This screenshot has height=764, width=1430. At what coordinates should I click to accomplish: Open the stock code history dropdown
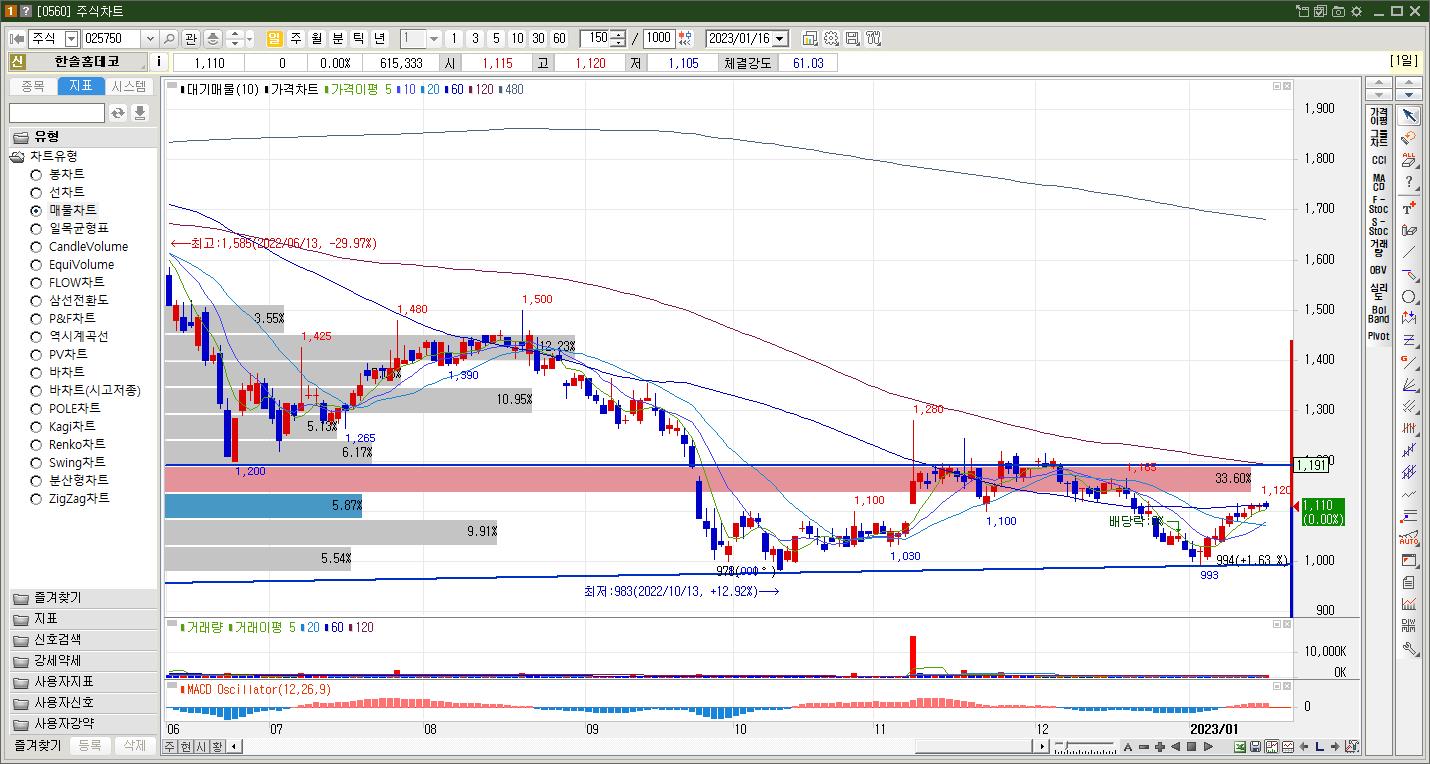[x=150, y=39]
